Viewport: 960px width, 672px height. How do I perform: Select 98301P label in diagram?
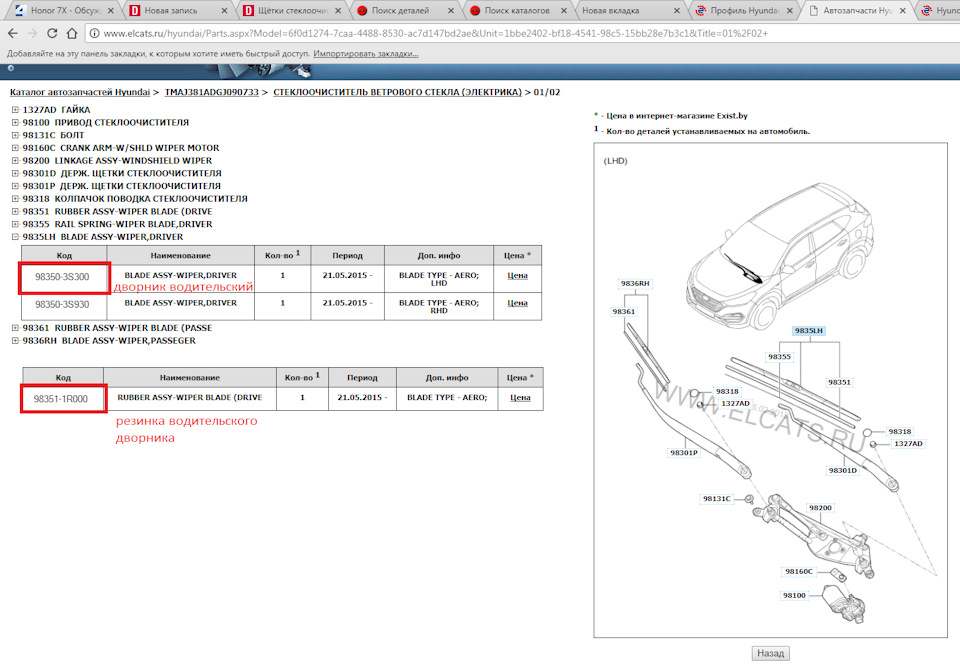coord(683,452)
